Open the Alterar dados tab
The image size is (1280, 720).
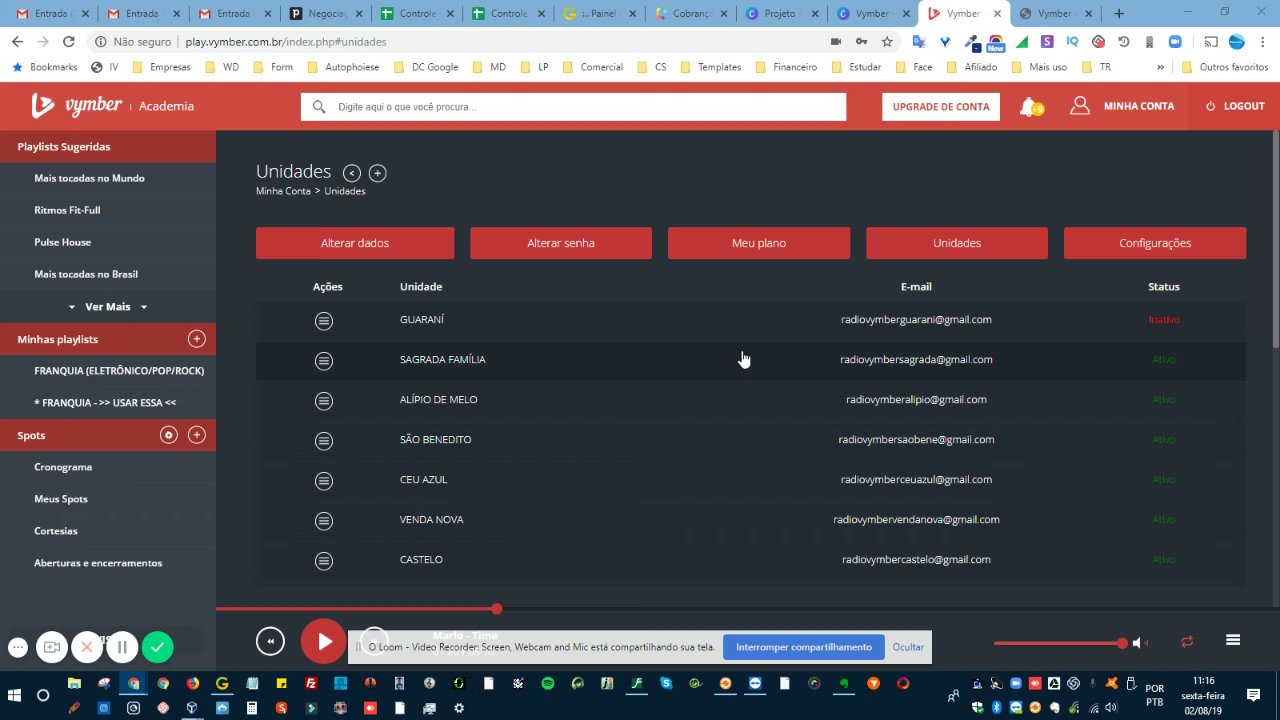355,243
